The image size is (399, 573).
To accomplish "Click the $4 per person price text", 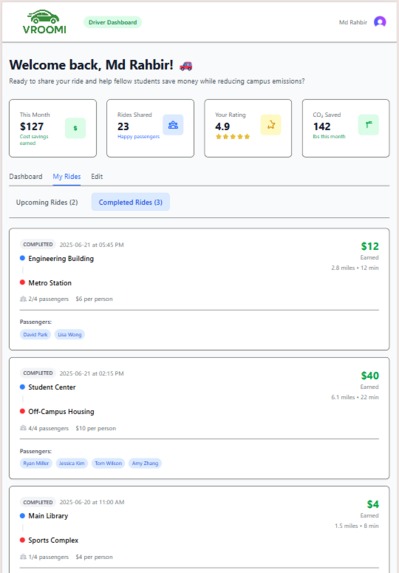I will [x=94, y=557].
